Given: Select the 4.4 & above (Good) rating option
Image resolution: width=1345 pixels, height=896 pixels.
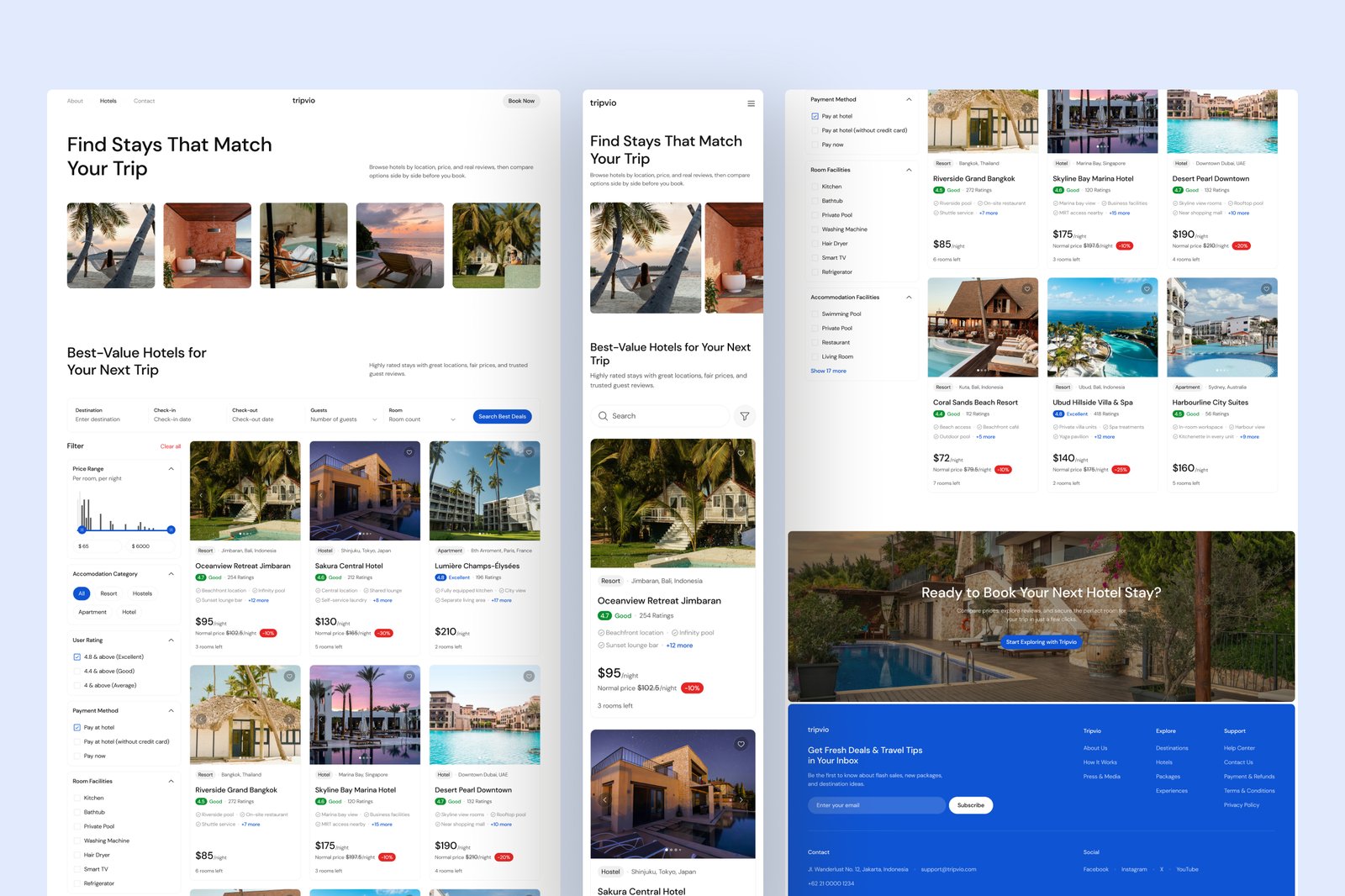Looking at the screenshot, I should tap(76, 671).
